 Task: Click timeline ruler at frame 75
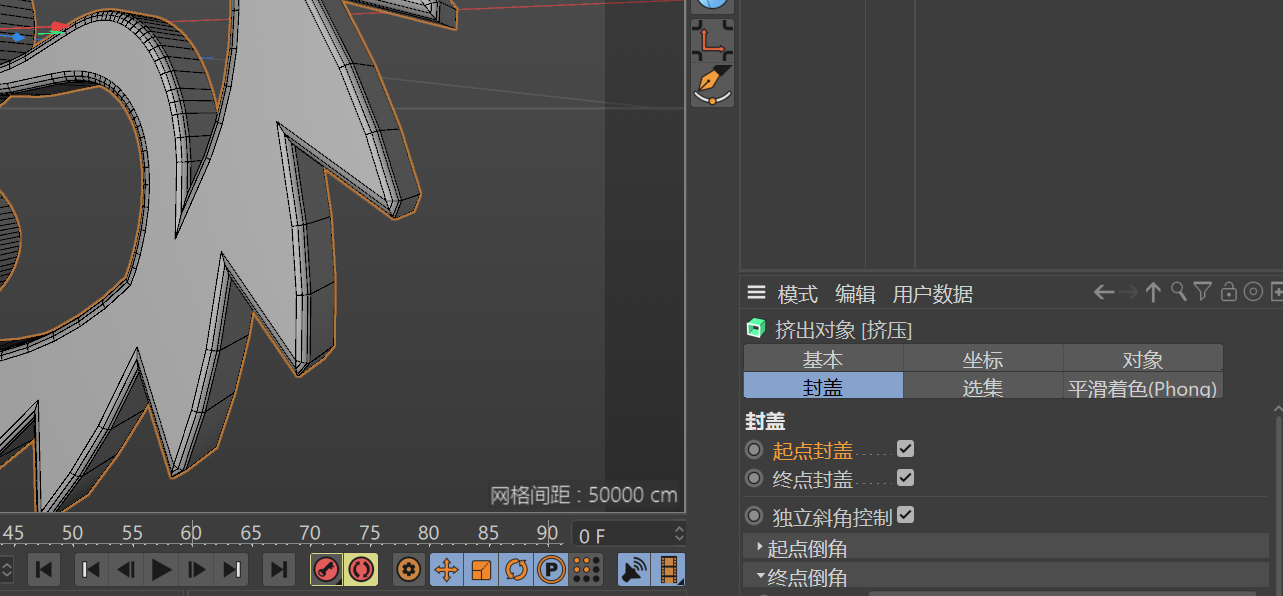point(370,532)
